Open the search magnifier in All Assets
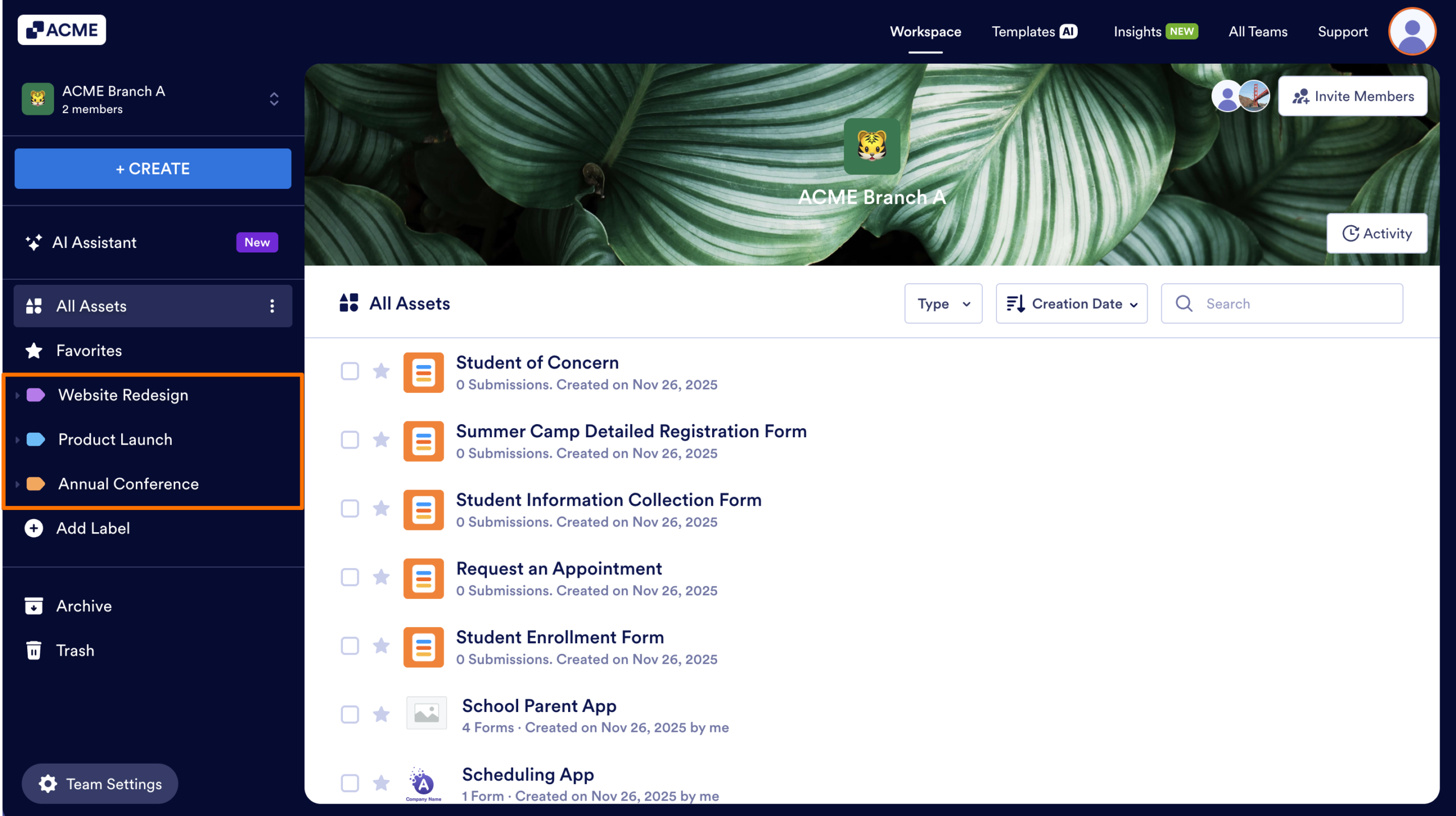 pos(1184,303)
